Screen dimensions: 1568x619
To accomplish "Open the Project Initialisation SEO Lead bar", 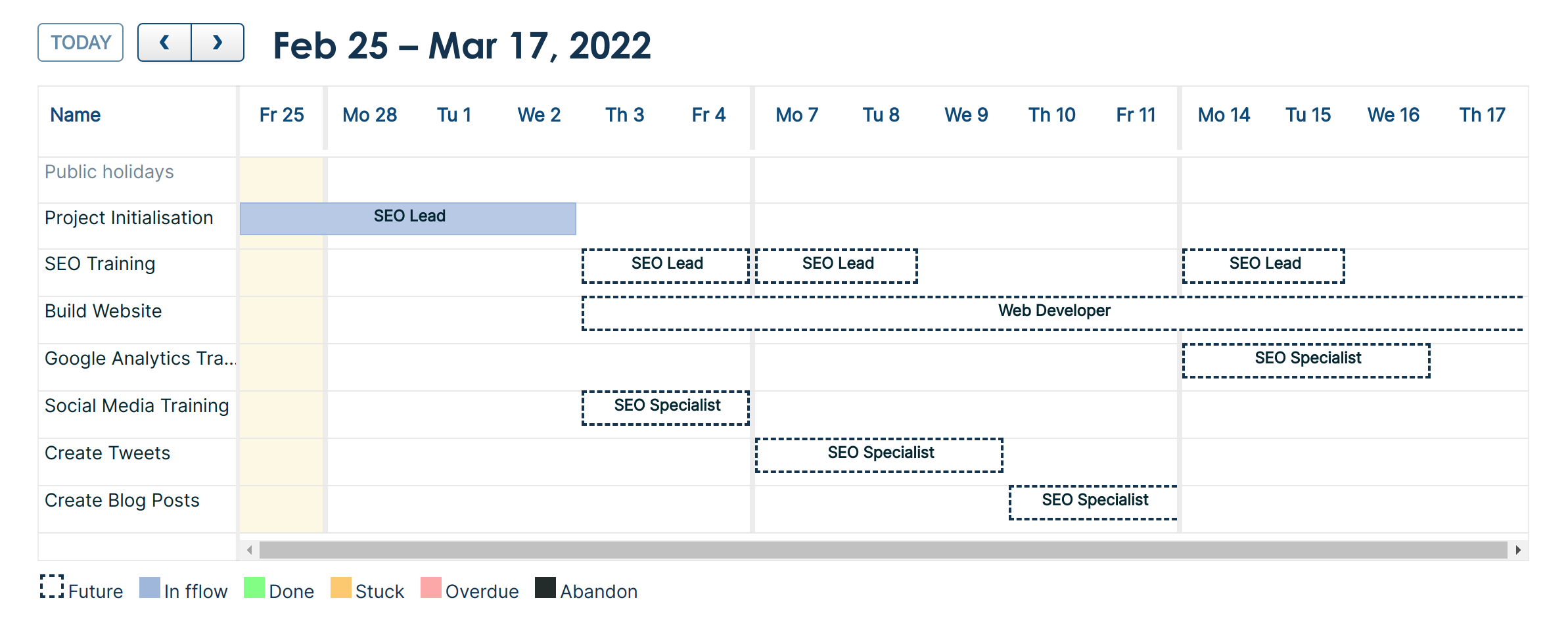I will pyautogui.click(x=408, y=219).
